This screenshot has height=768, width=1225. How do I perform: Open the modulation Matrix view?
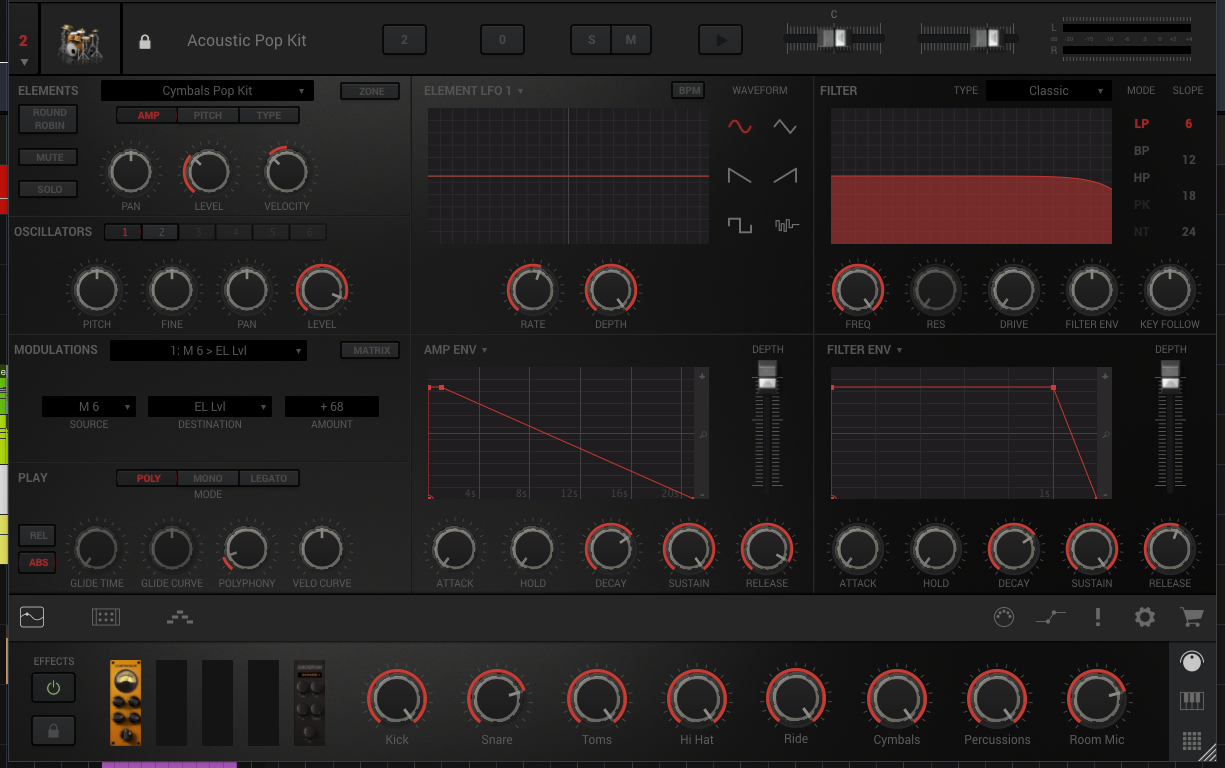pos(370,351)
